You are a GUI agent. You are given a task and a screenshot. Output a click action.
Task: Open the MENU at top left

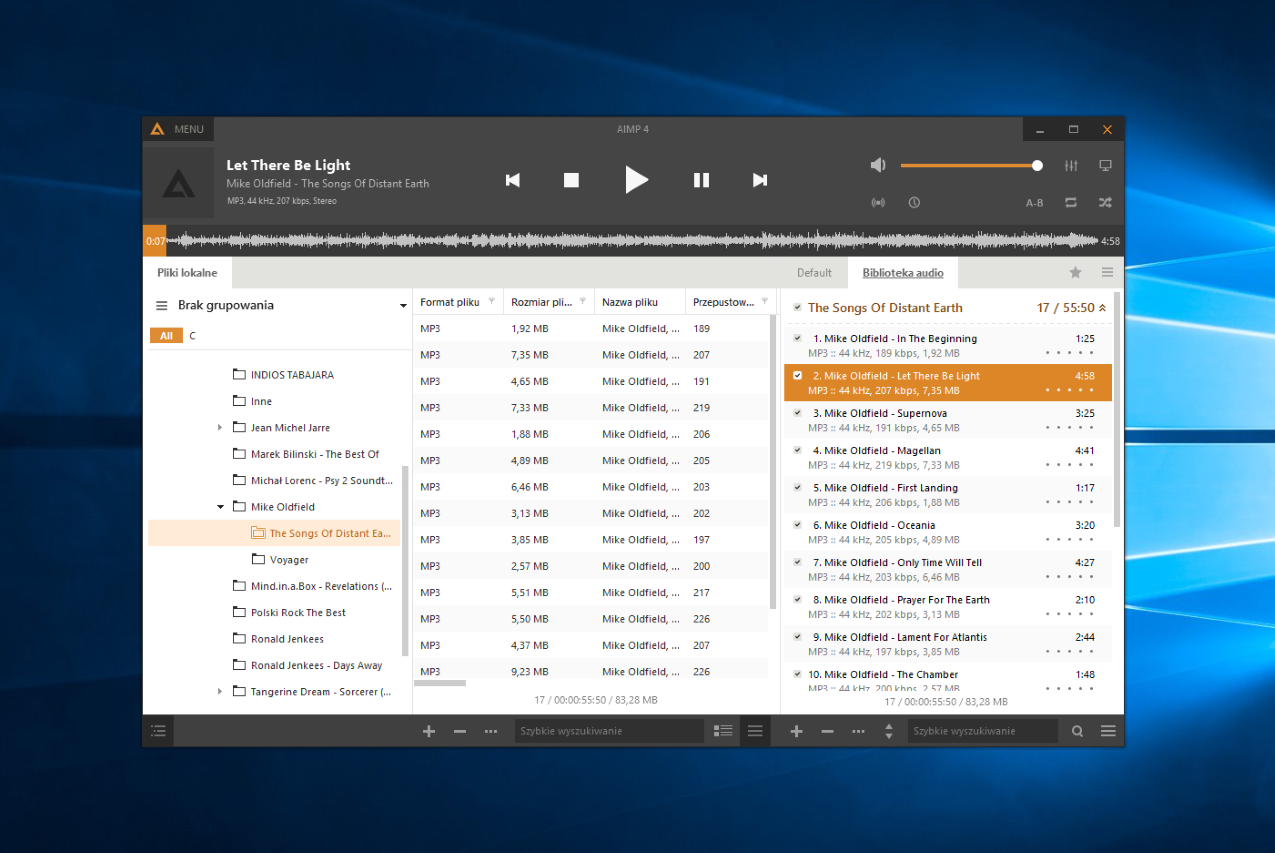click(x=177, y=129)
